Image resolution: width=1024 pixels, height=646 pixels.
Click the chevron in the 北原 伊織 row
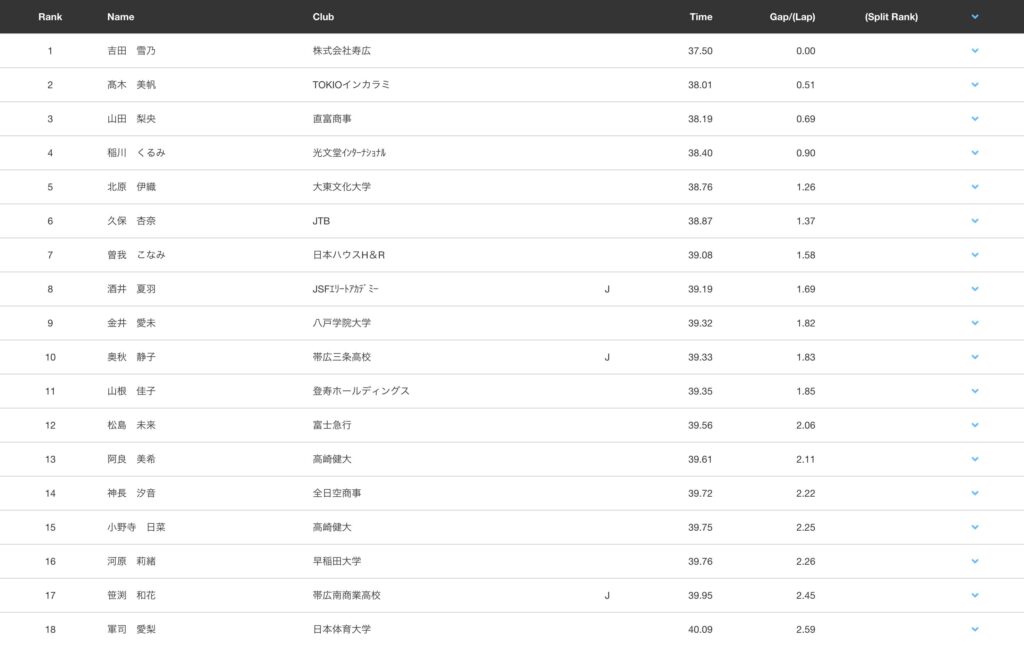(974, 187)
